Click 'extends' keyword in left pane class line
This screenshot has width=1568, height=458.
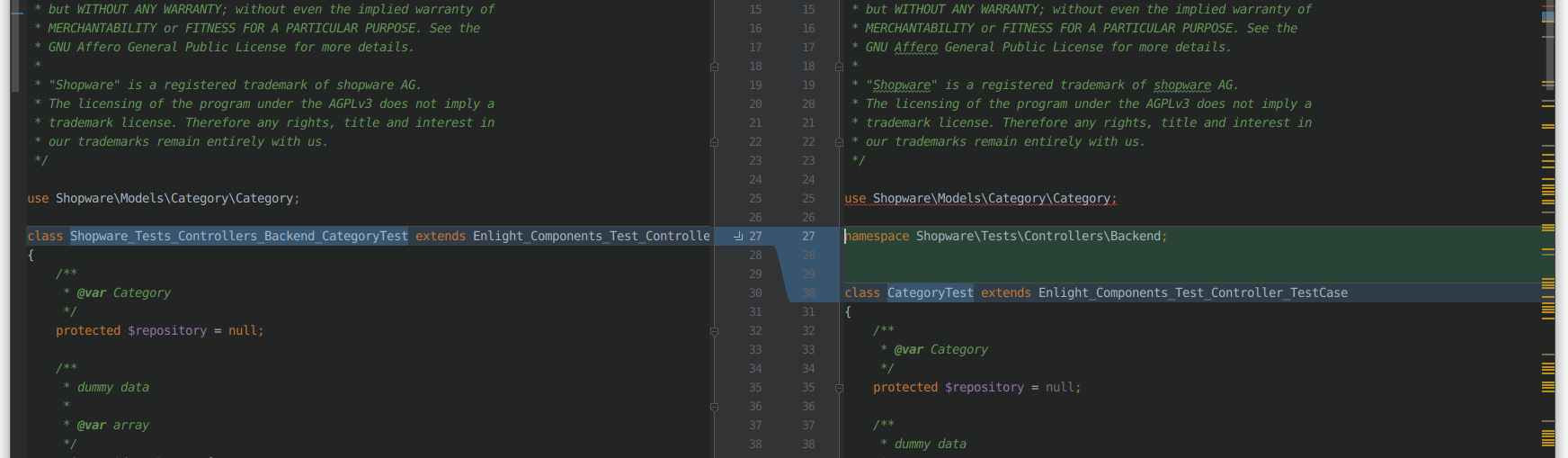441,236
